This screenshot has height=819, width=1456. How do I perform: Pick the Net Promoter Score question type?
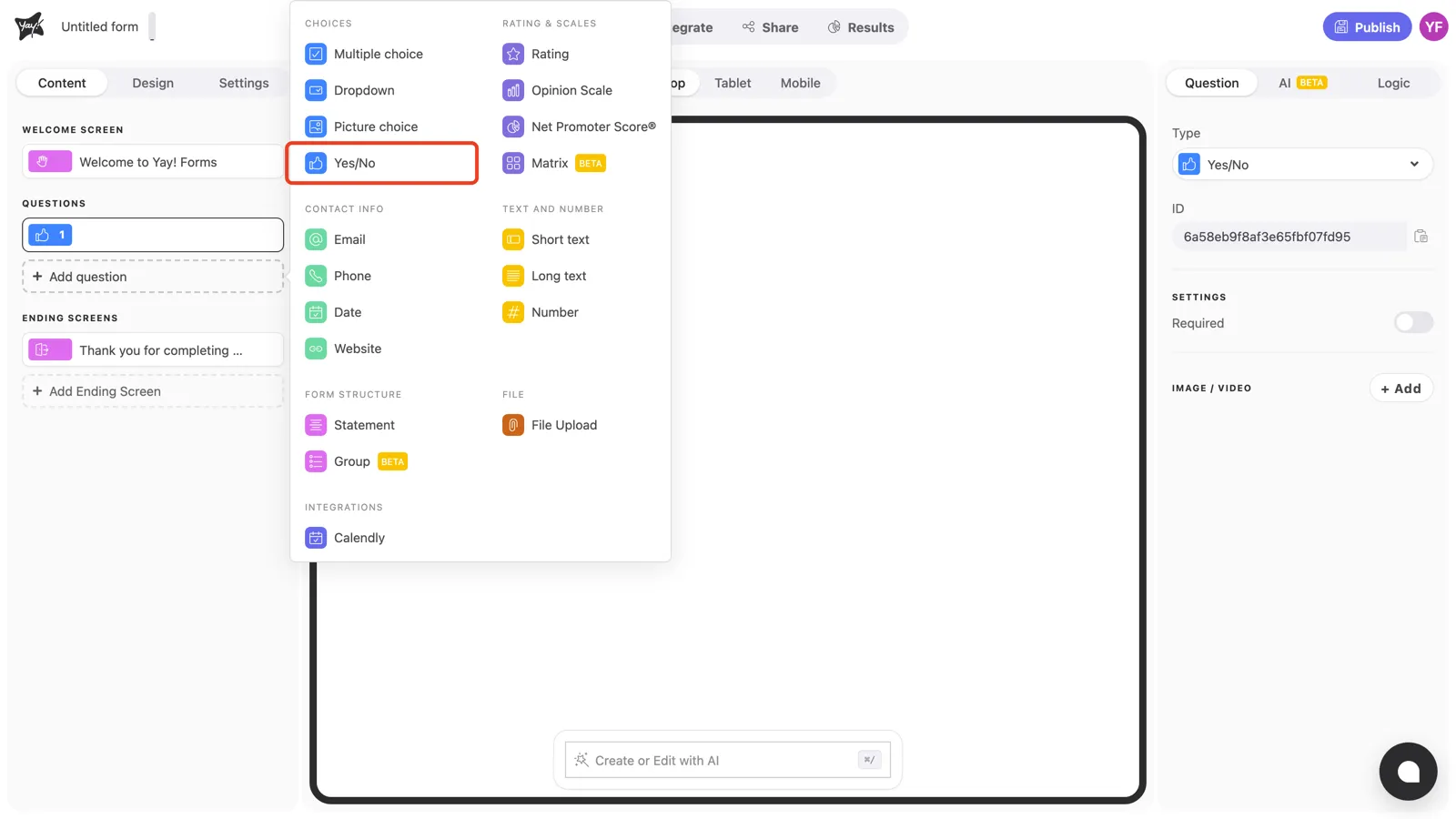580,126
